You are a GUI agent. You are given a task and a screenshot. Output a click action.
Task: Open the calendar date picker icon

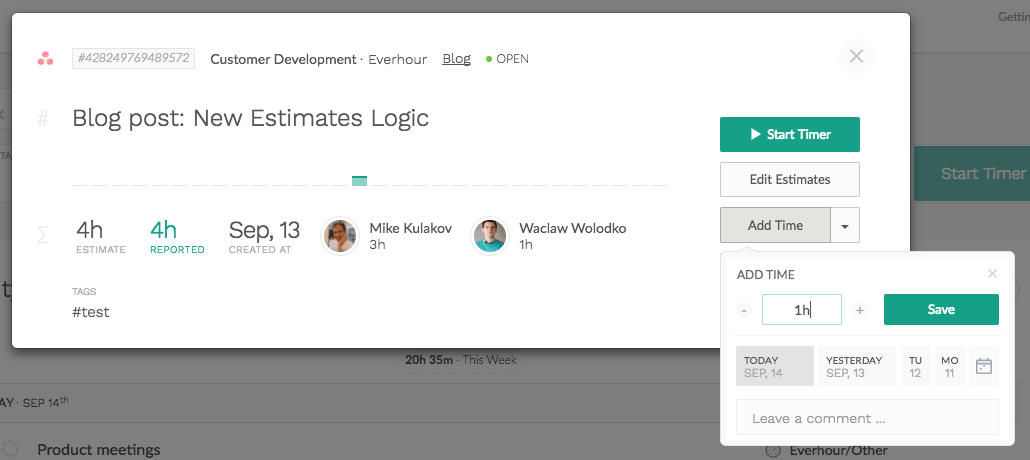(x=984, y=366)
